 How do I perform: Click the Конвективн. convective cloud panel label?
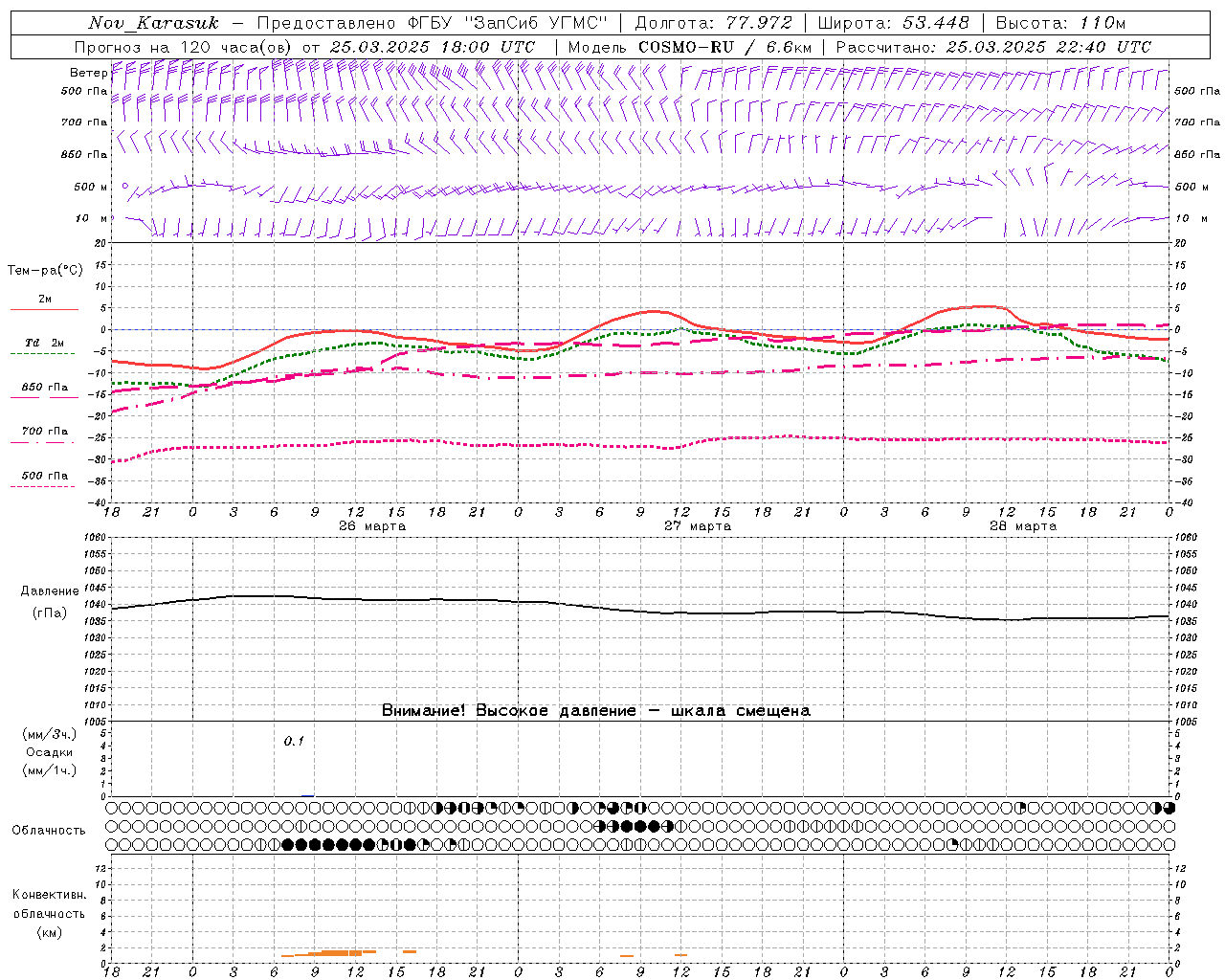pos(49,895)
